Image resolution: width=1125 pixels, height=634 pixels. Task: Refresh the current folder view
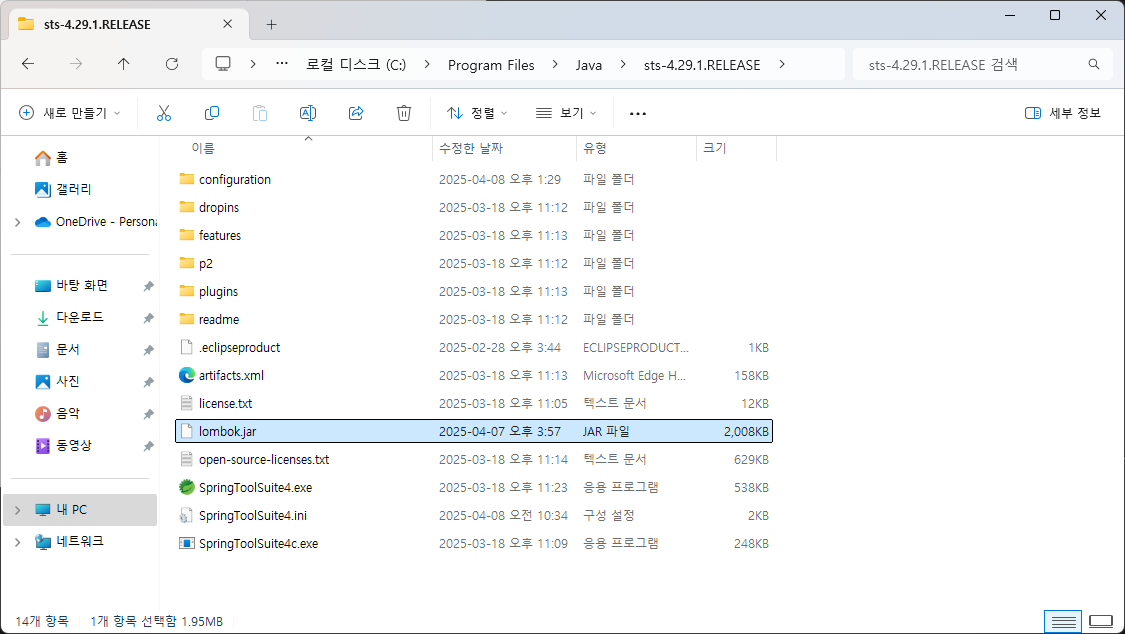[x=171, y=64]
